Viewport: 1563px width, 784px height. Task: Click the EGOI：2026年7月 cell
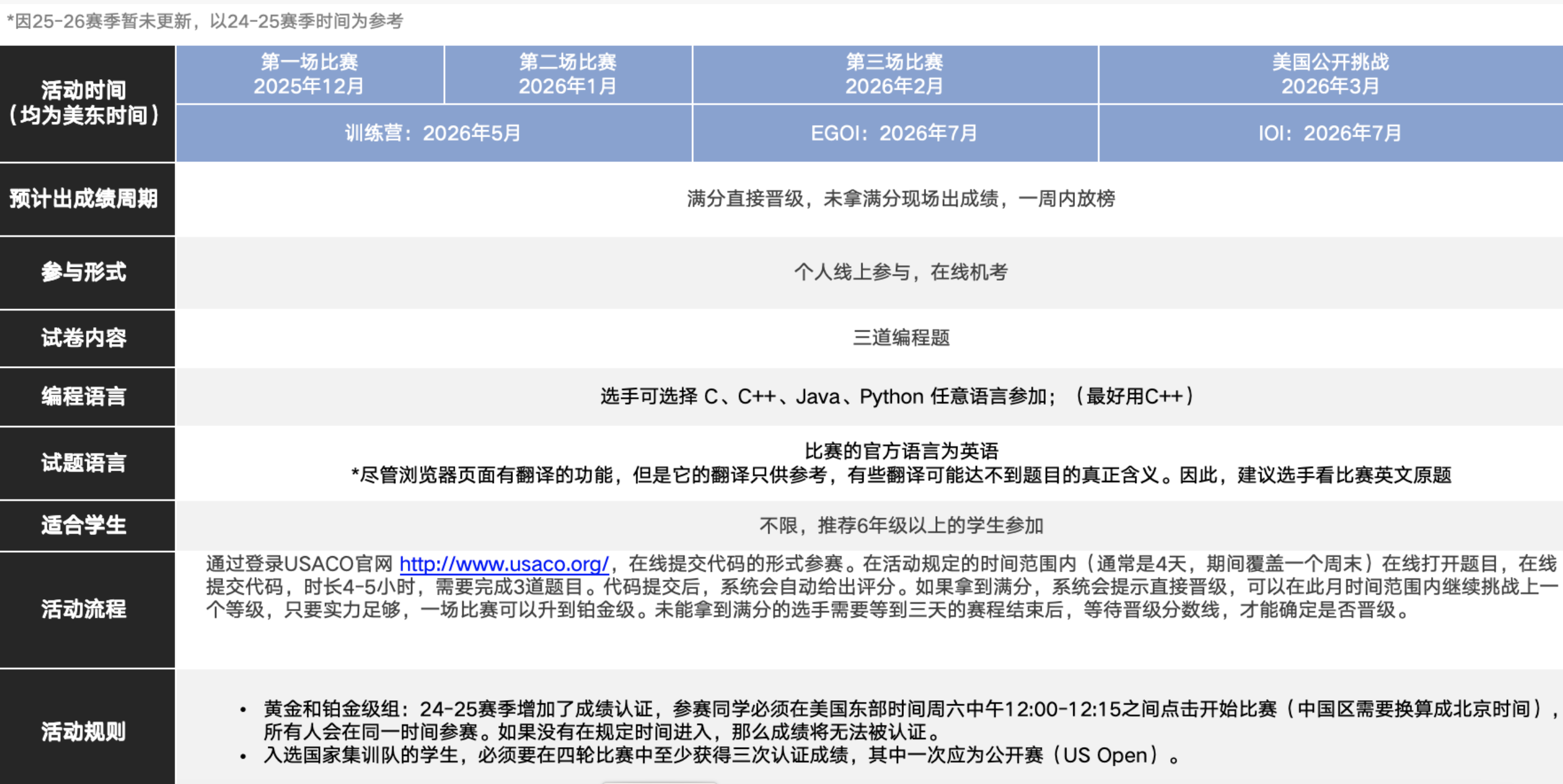(895, 133)
